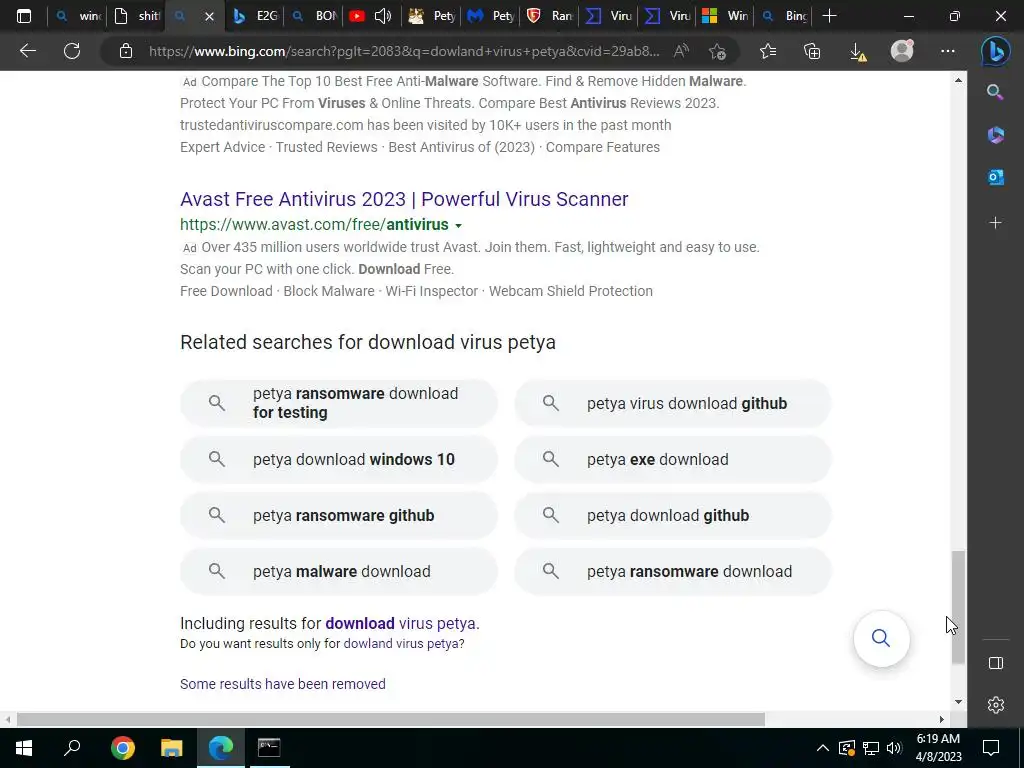Image resolution: width=1024 pixels, height=768 pixels.
Task: Open the Windows Start menu
Action: tap(24, 747)
